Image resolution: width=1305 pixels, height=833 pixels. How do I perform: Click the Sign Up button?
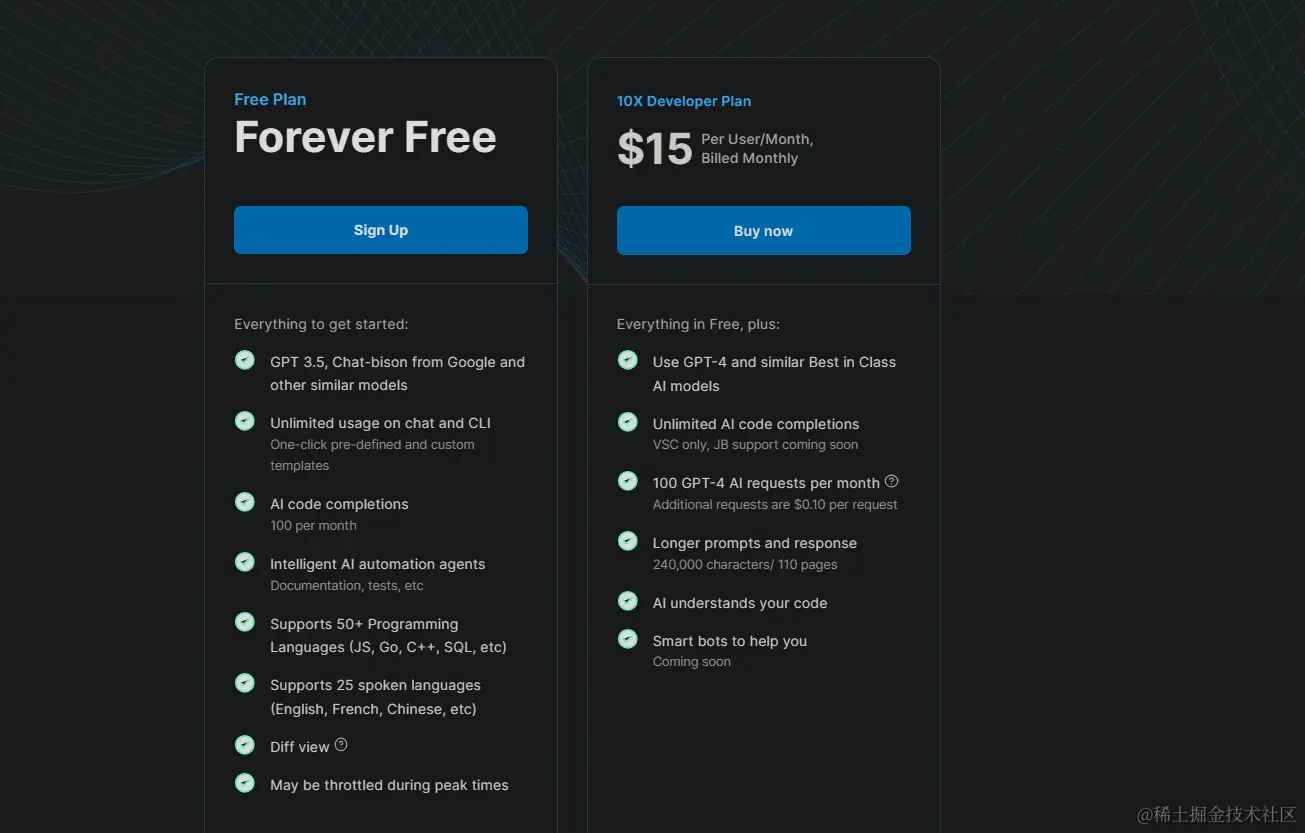[381, 230]
